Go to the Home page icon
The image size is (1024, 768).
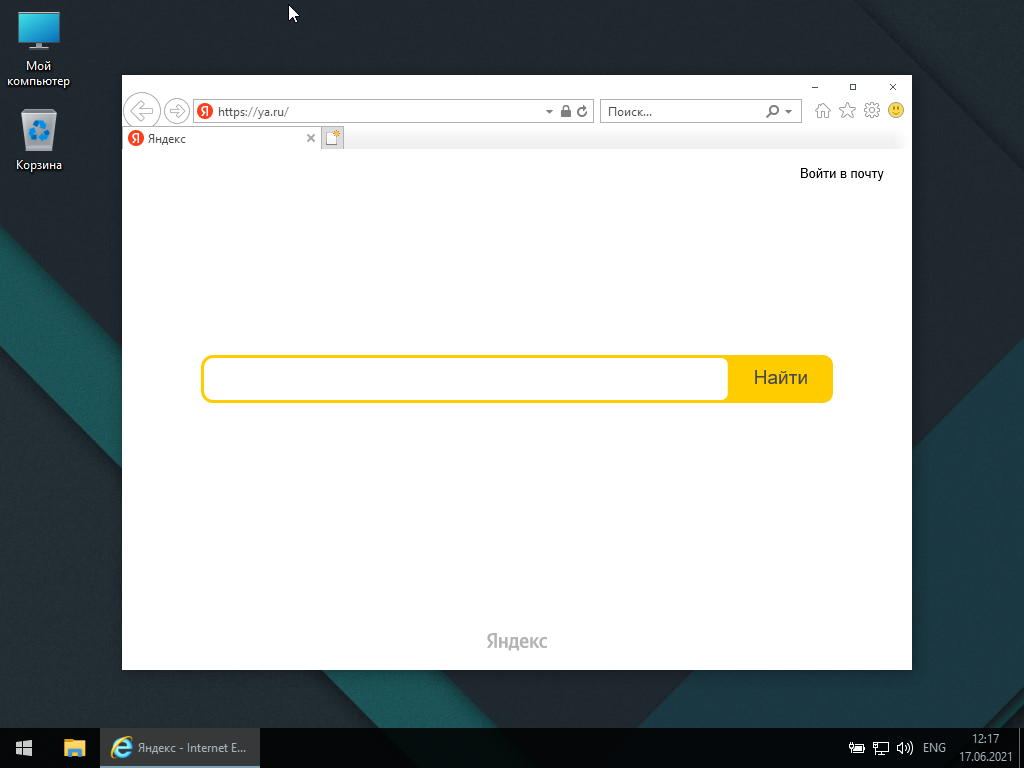[823, 111]
